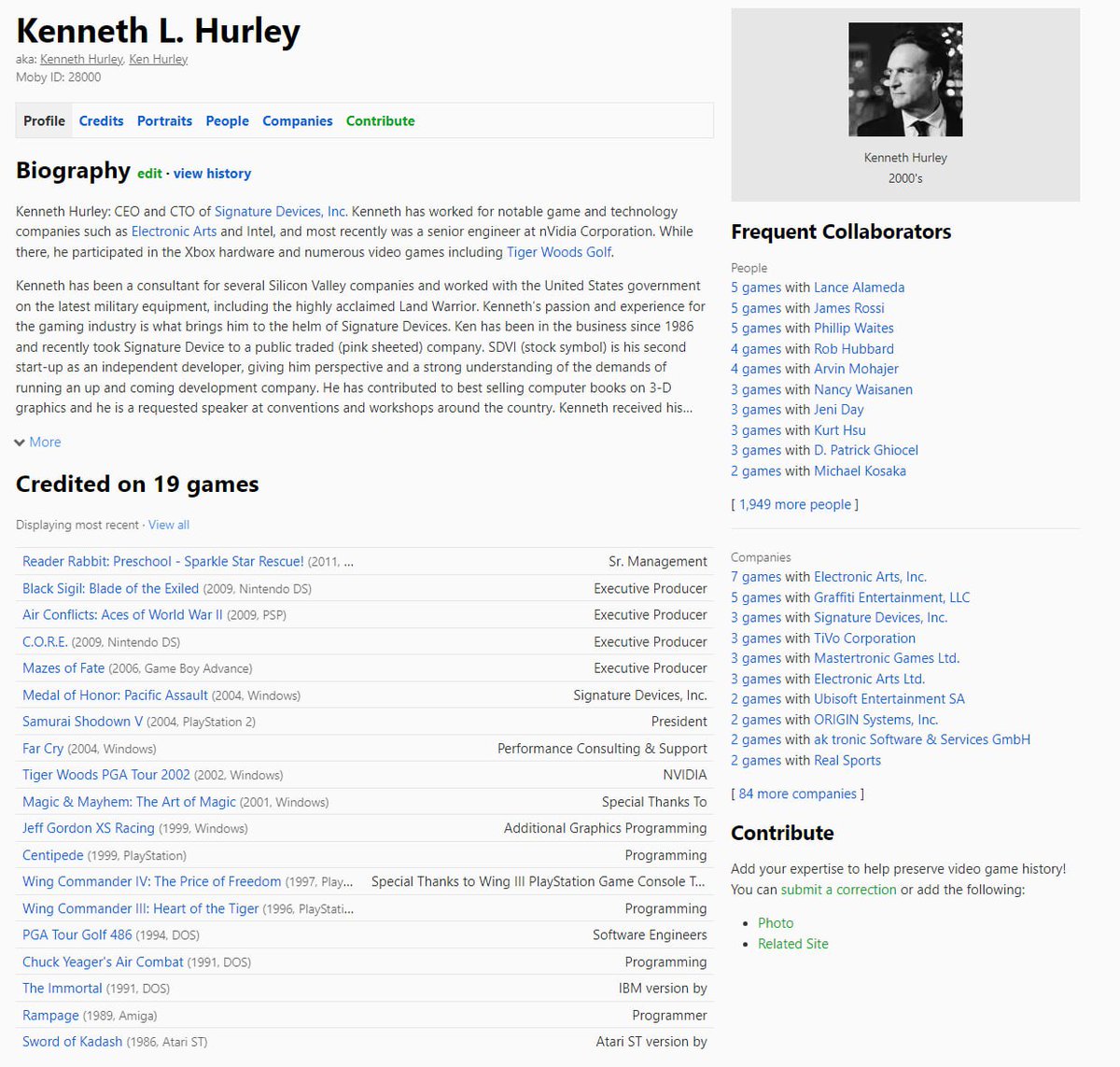Open Reader Rabbit: Preschool game entry
1120x1067 pixels.
click(163, 562)
